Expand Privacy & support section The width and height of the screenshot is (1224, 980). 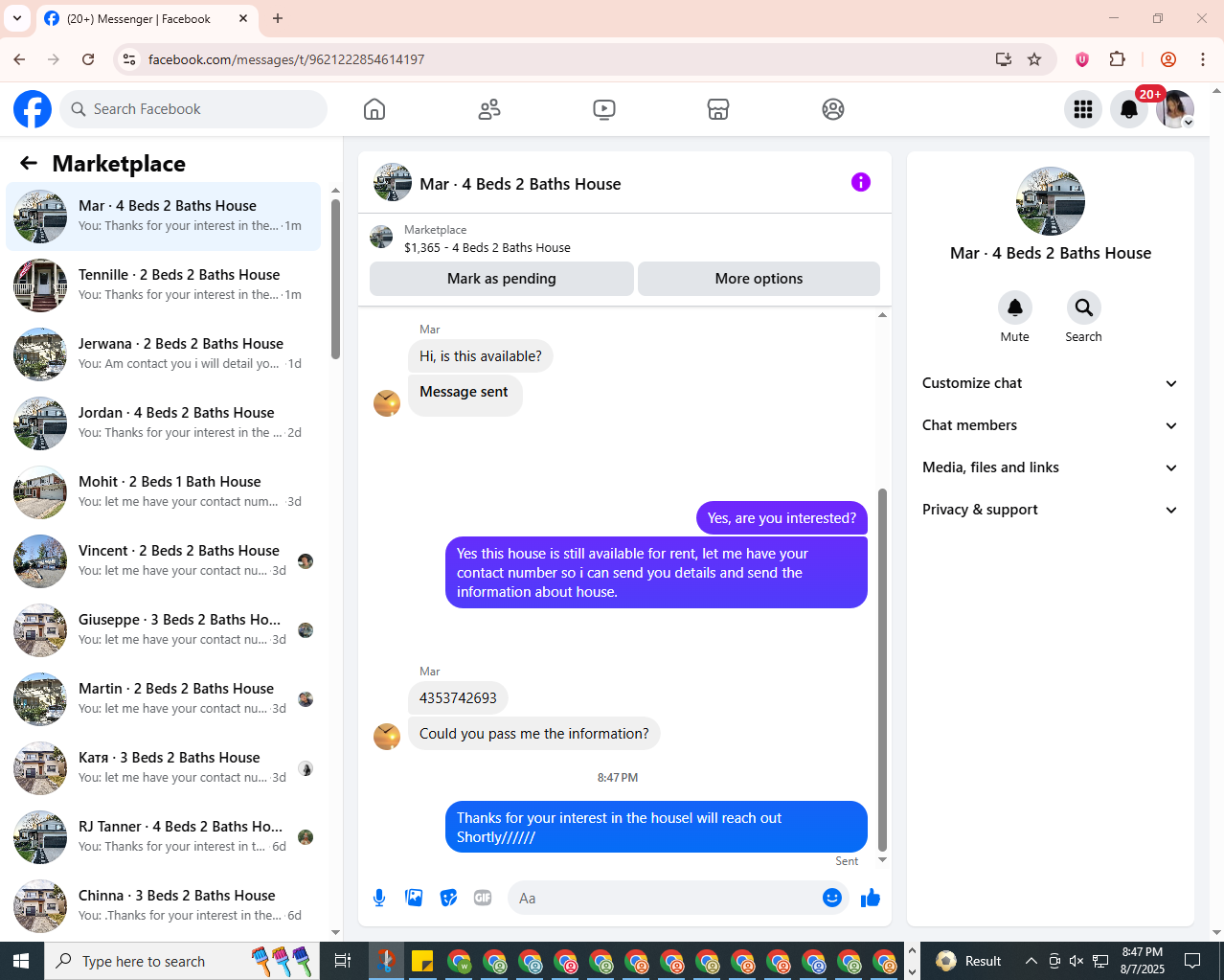[1051, 510]
